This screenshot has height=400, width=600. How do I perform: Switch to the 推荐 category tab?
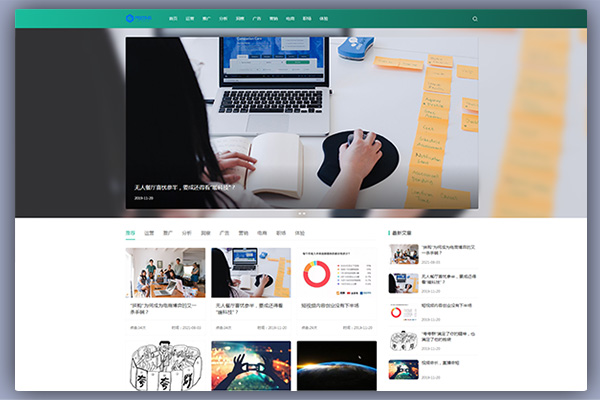tap(130, 232)
